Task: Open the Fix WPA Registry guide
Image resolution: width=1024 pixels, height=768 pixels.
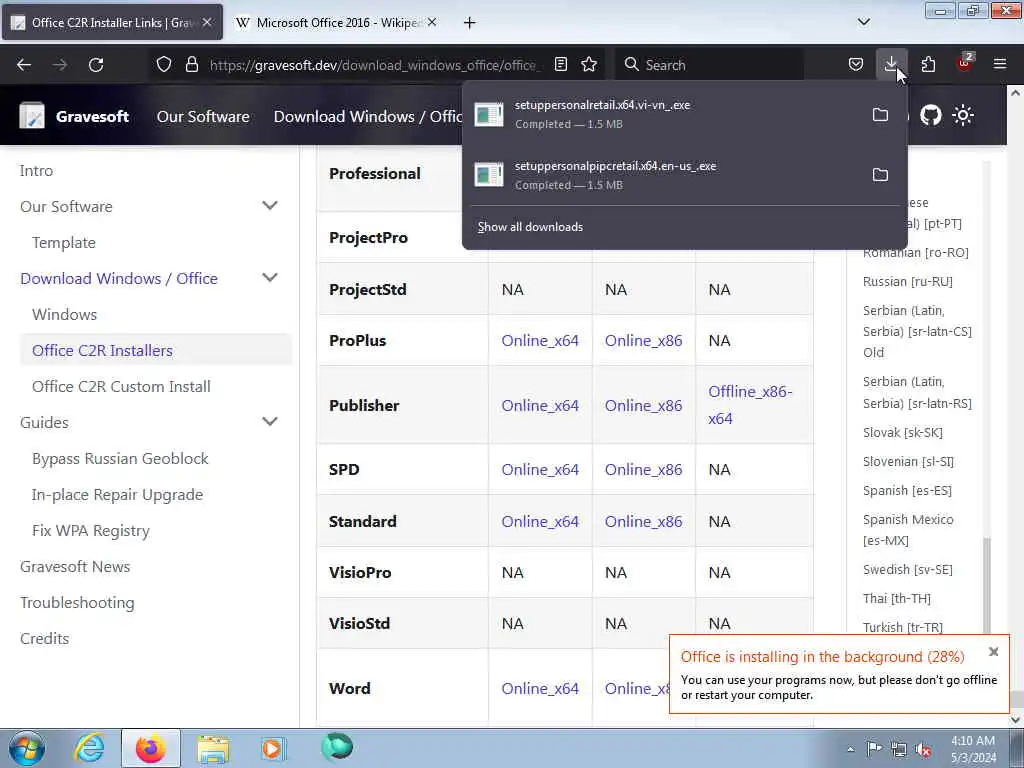Action: pyautogui.click(x=91, y=530)
